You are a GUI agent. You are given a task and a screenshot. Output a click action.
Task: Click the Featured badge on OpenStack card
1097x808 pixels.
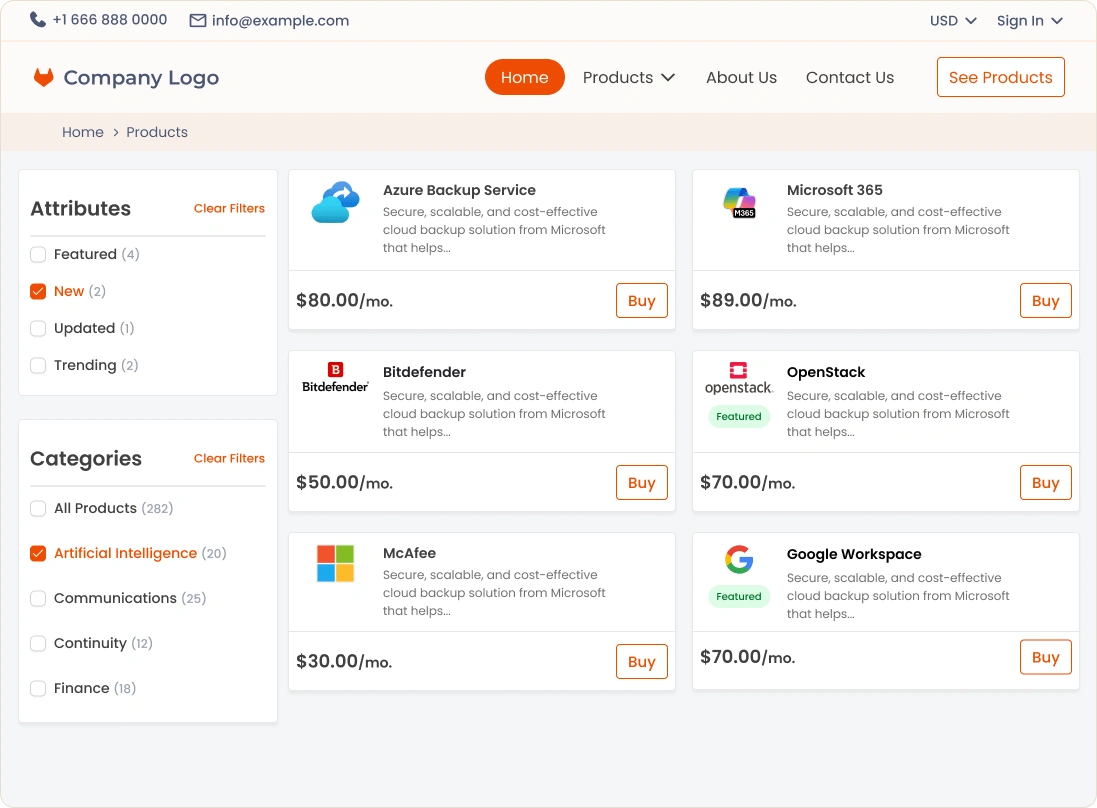[x=739, y=416]
